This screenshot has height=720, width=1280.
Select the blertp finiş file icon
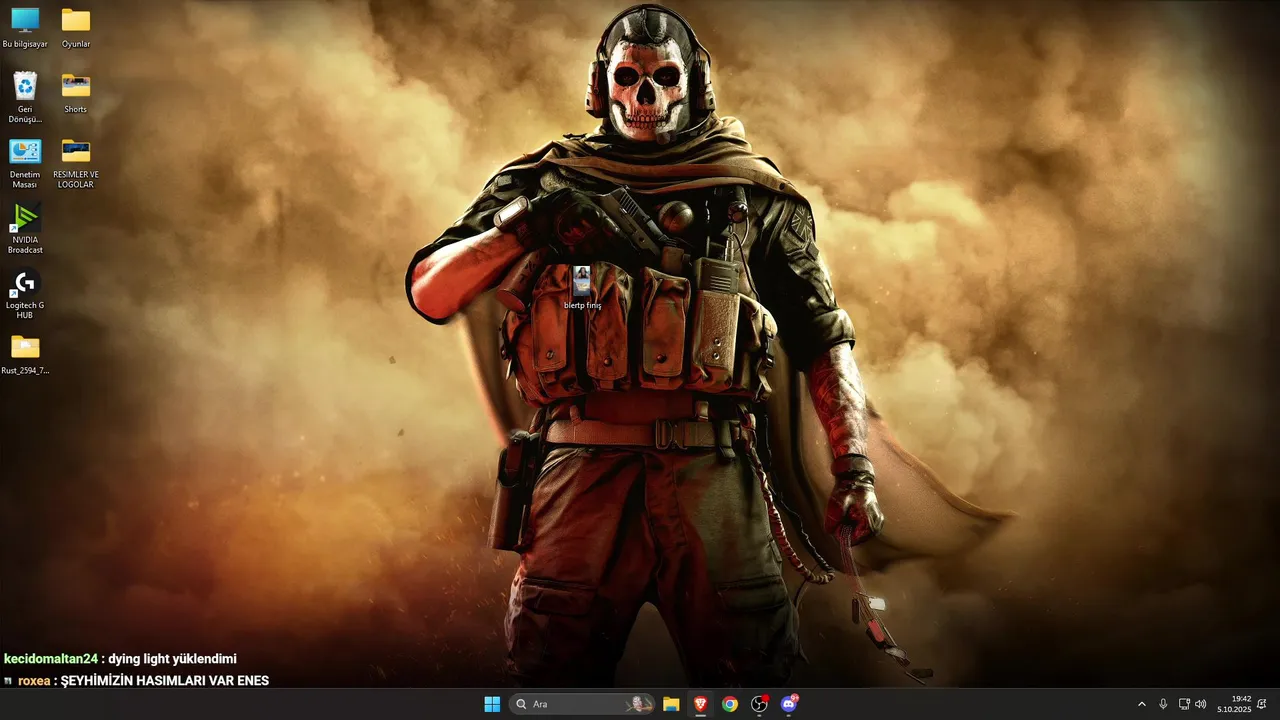coord(582,287)
